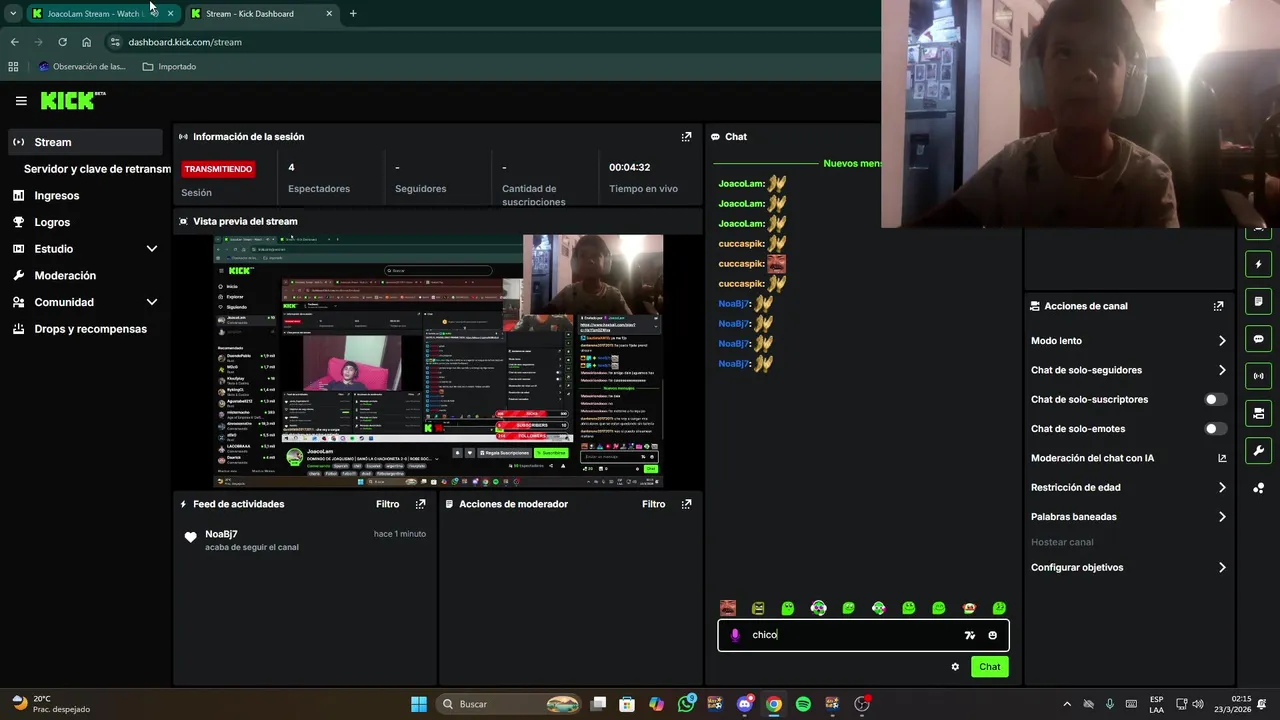Open the Importado bookmarks folder

(x=169, y=67)
